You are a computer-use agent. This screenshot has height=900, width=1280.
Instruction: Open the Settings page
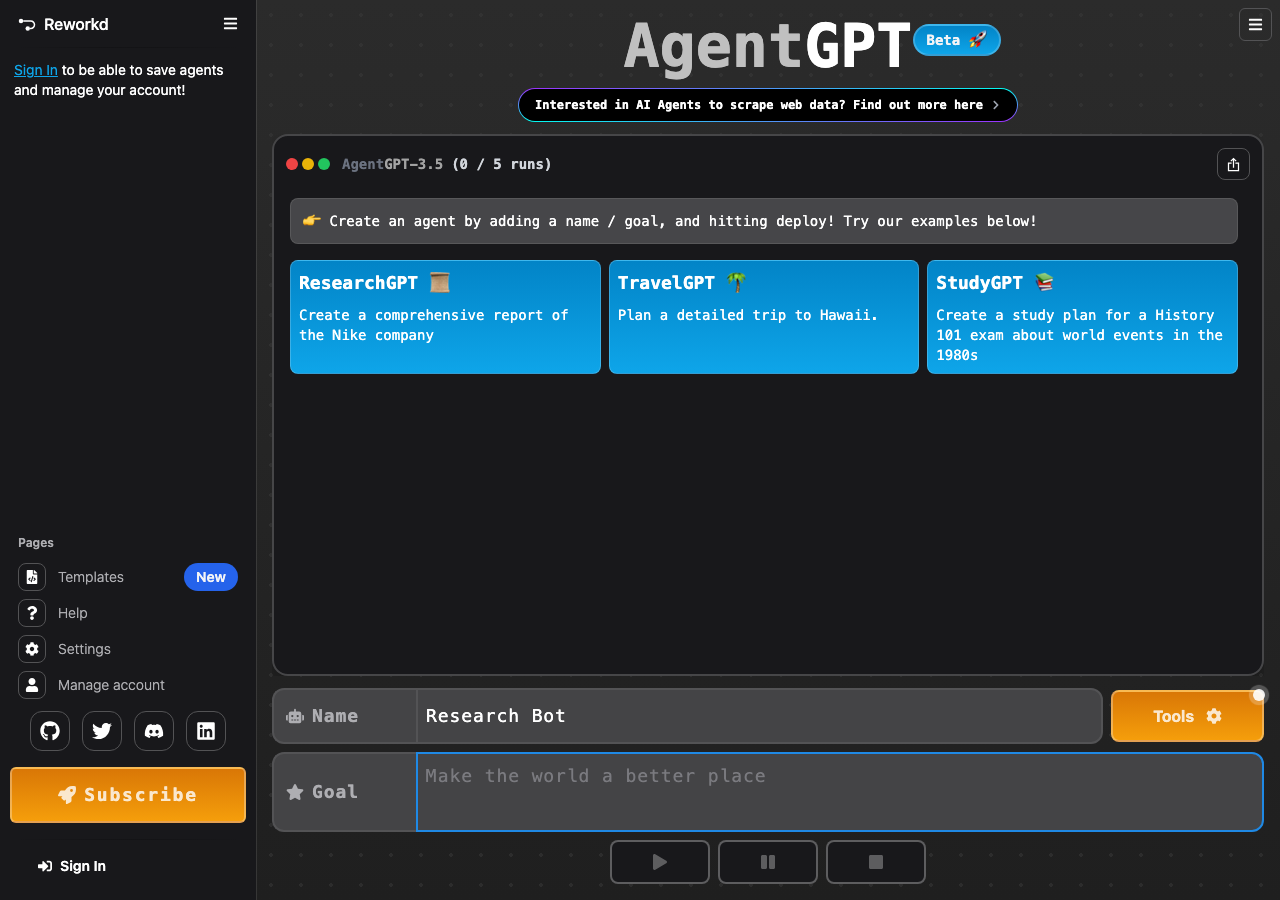(128, 649)
